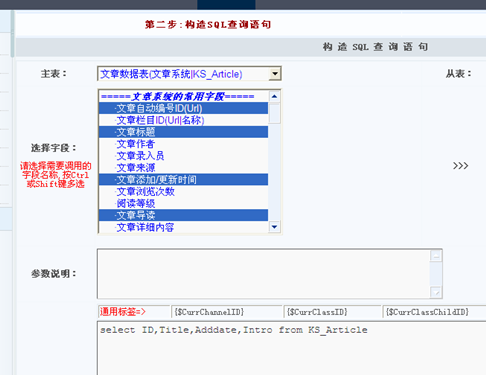486x375 pixels.
Task: Select field 文章自动编号ID(Url)
Action: point(183,108)
